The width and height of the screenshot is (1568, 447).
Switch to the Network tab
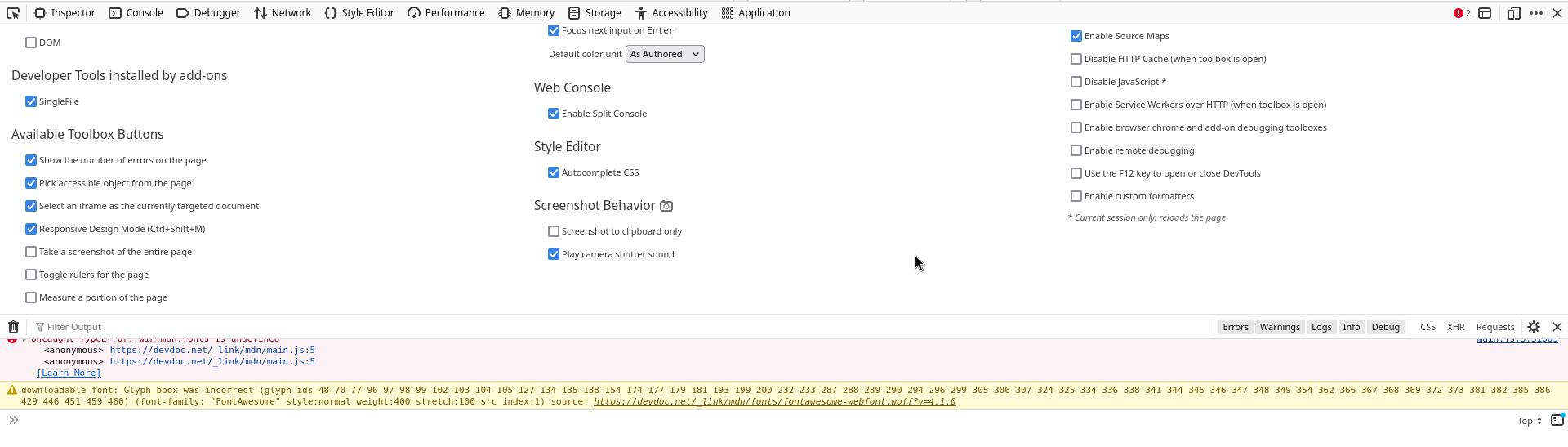282,13
